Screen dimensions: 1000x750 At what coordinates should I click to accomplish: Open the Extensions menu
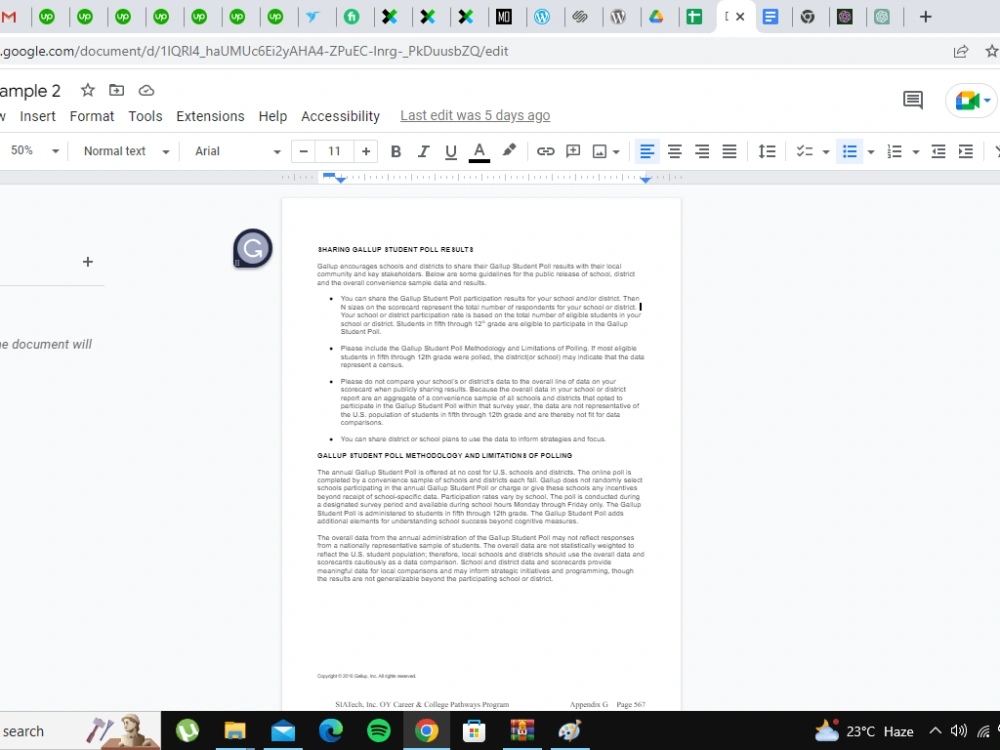[x=210, y=116]
